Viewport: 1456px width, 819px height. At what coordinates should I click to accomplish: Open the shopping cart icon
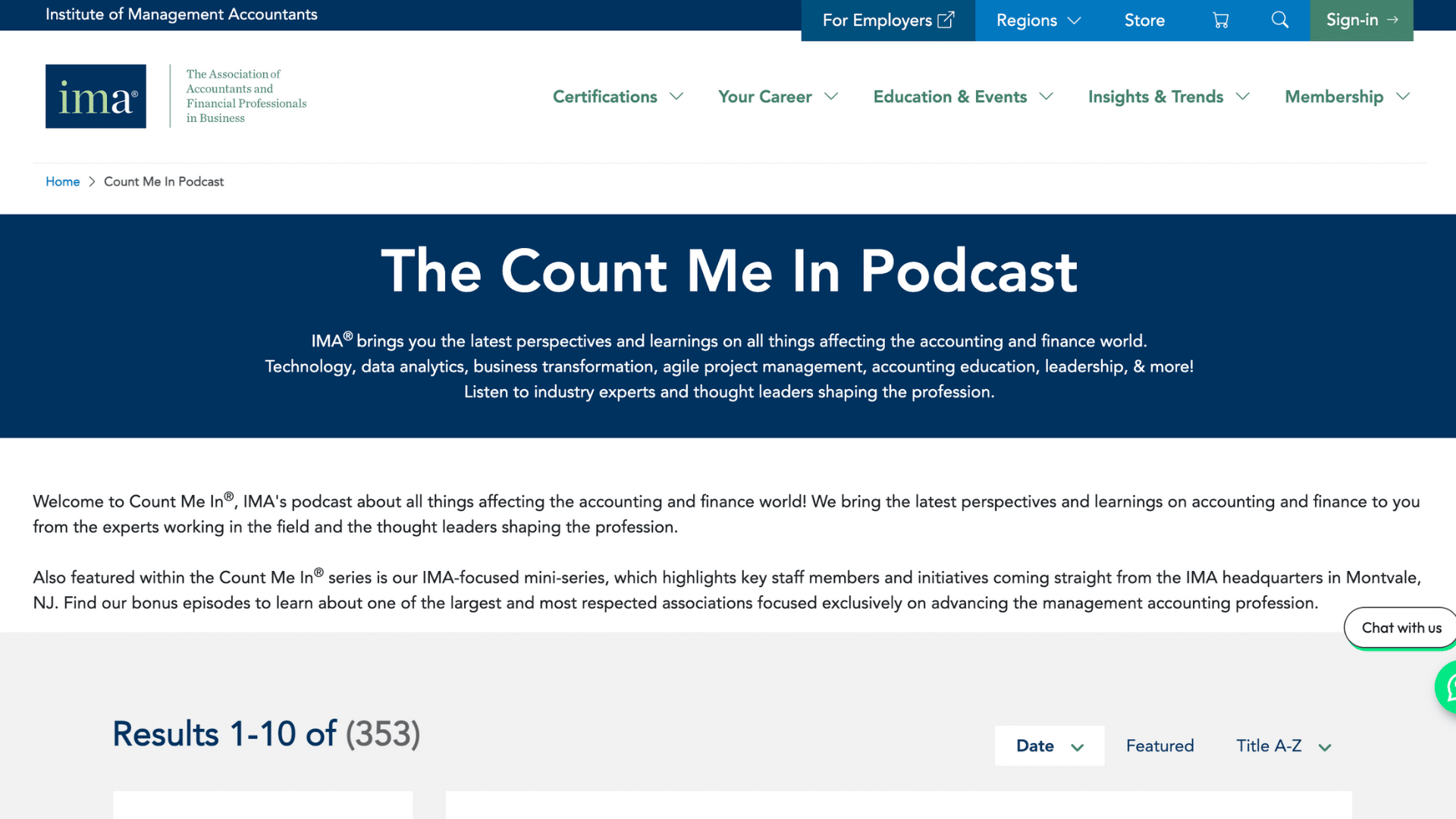pos(1220,20)
